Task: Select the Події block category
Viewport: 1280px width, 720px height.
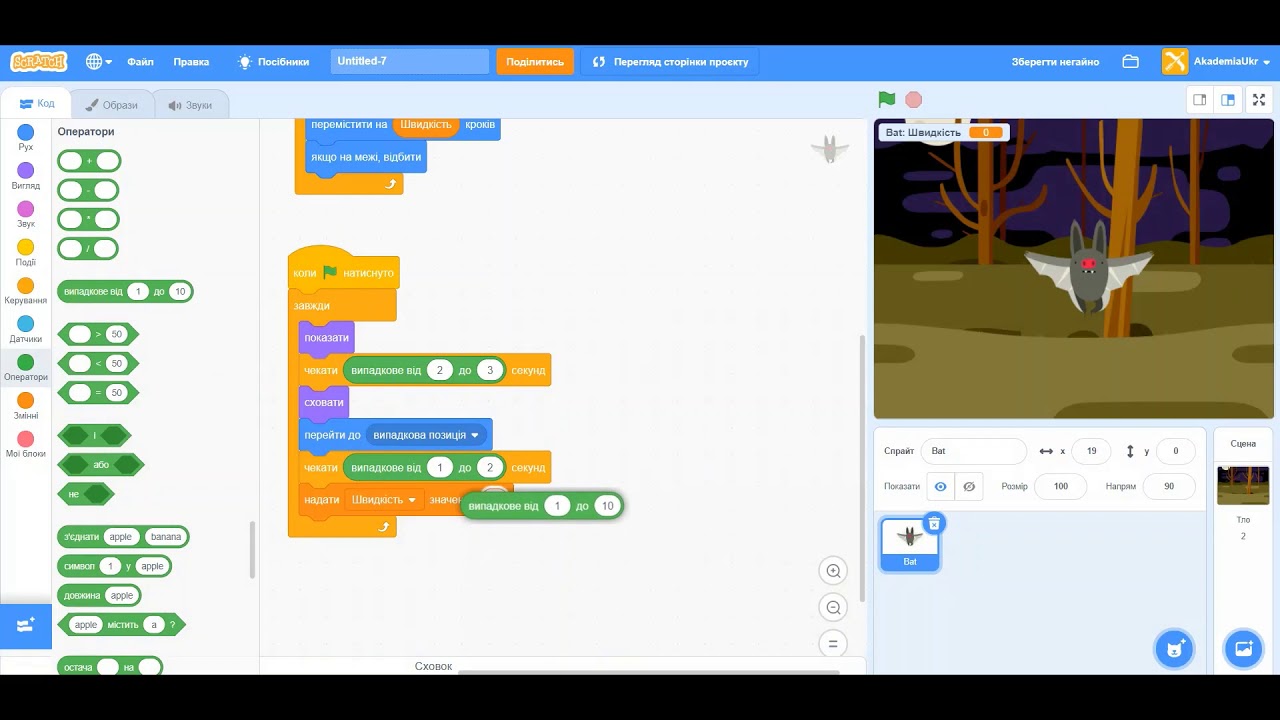Action: (26, 253)
